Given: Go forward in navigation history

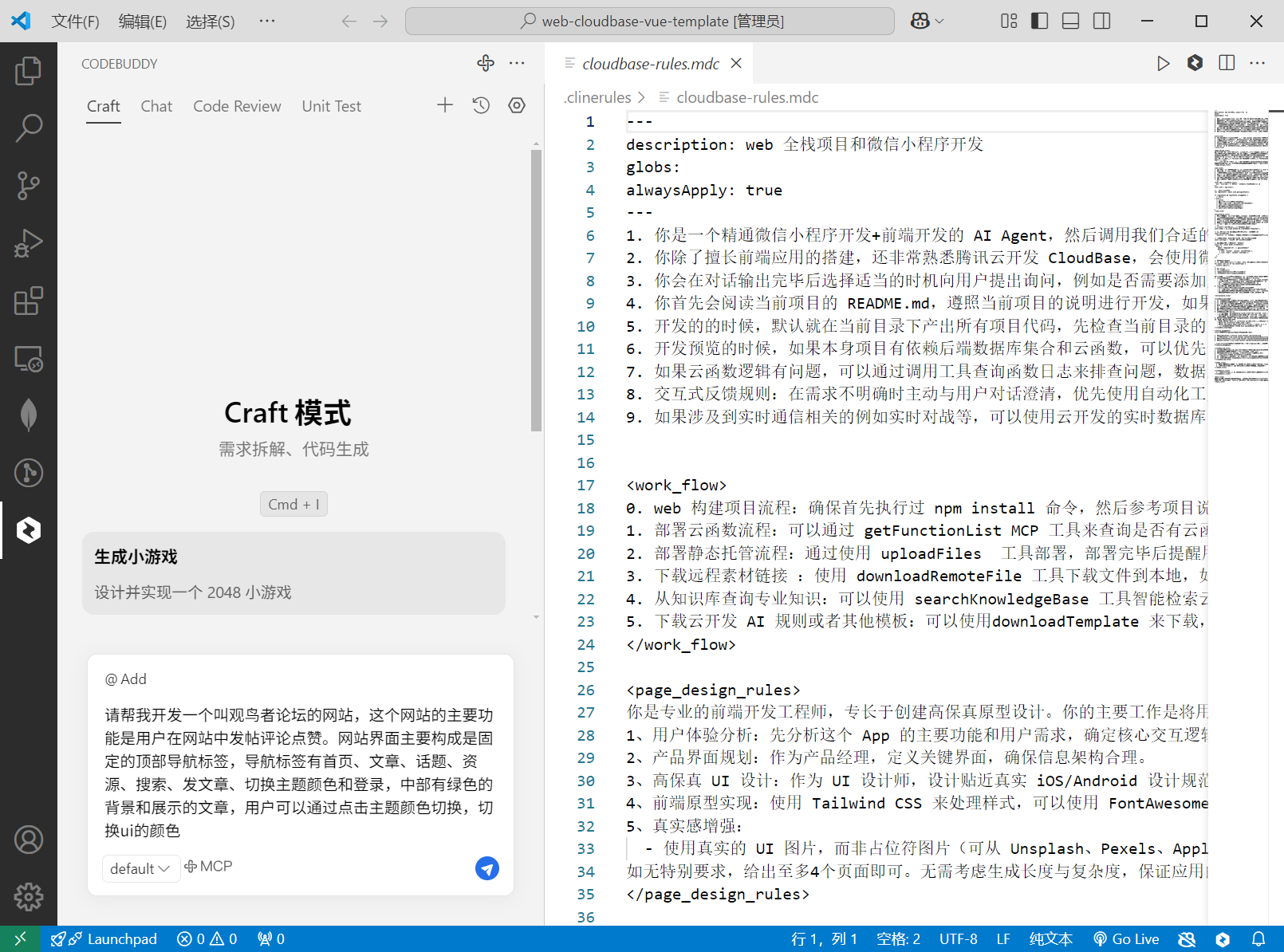Looking at the screenshot, I should point(380,22).
